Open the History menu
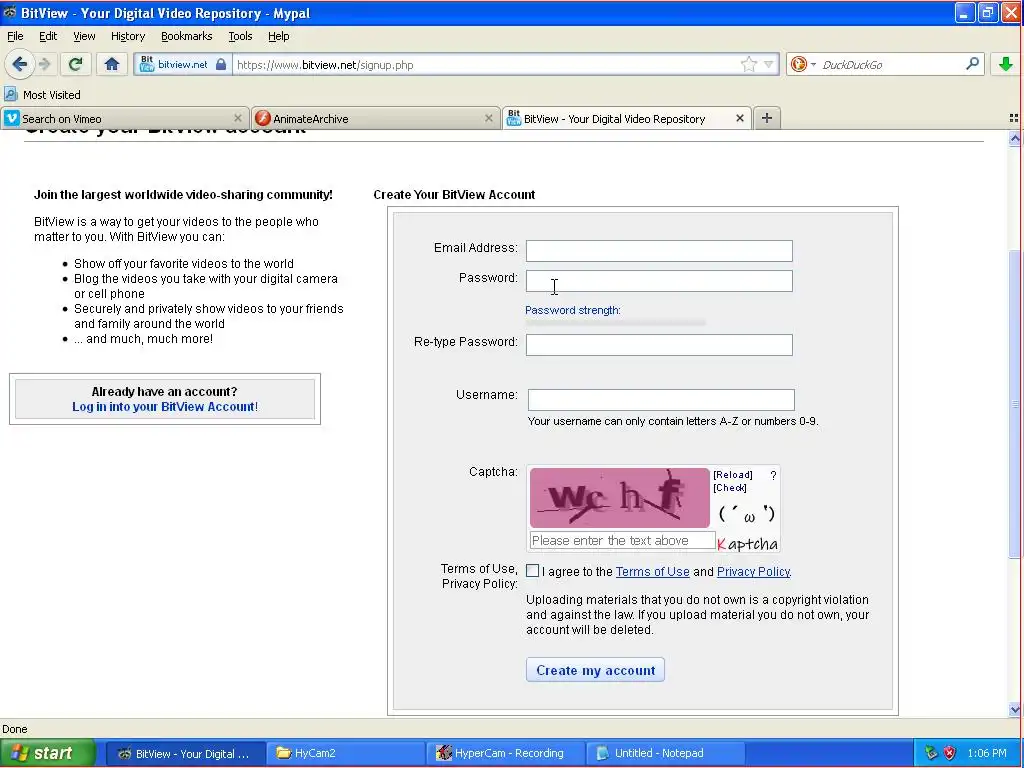 click(x=128, y=37)
